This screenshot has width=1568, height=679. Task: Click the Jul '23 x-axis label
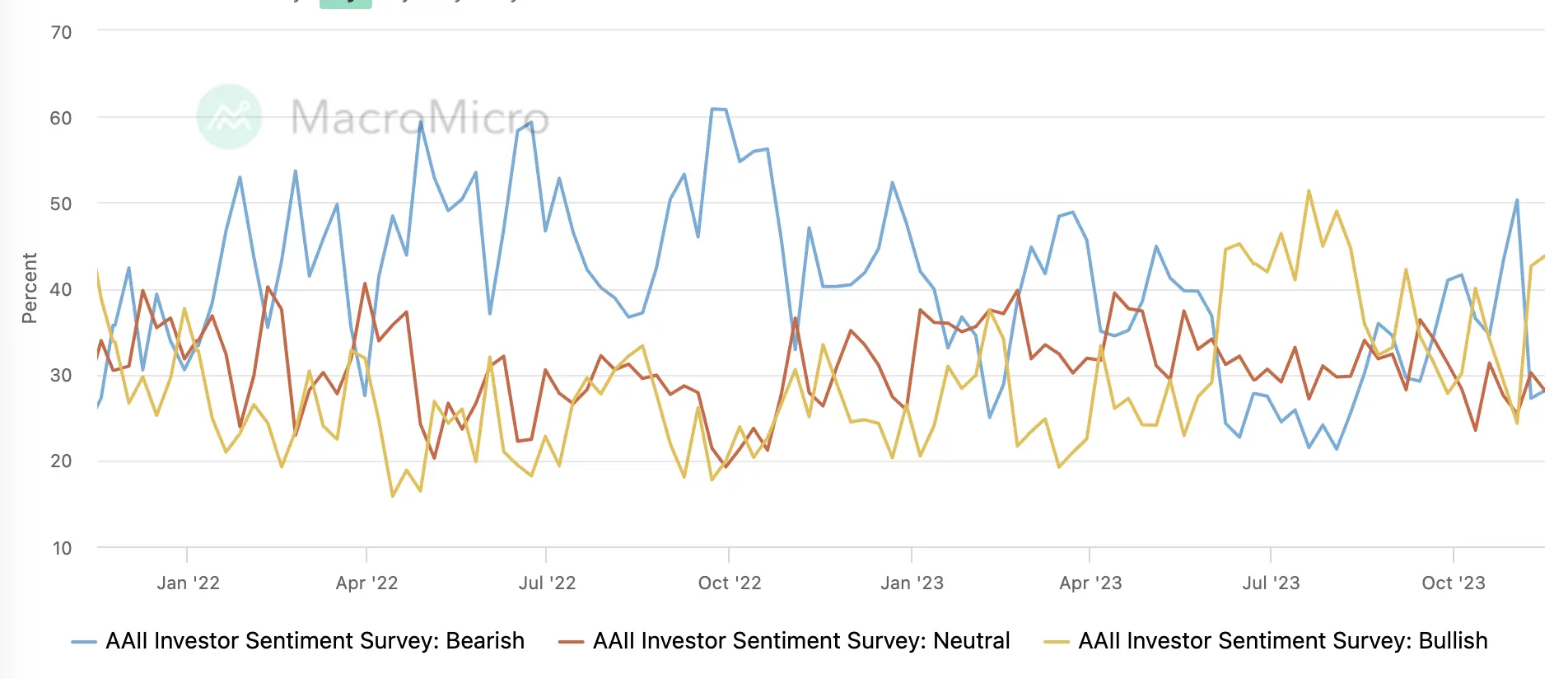[1271, 583]
